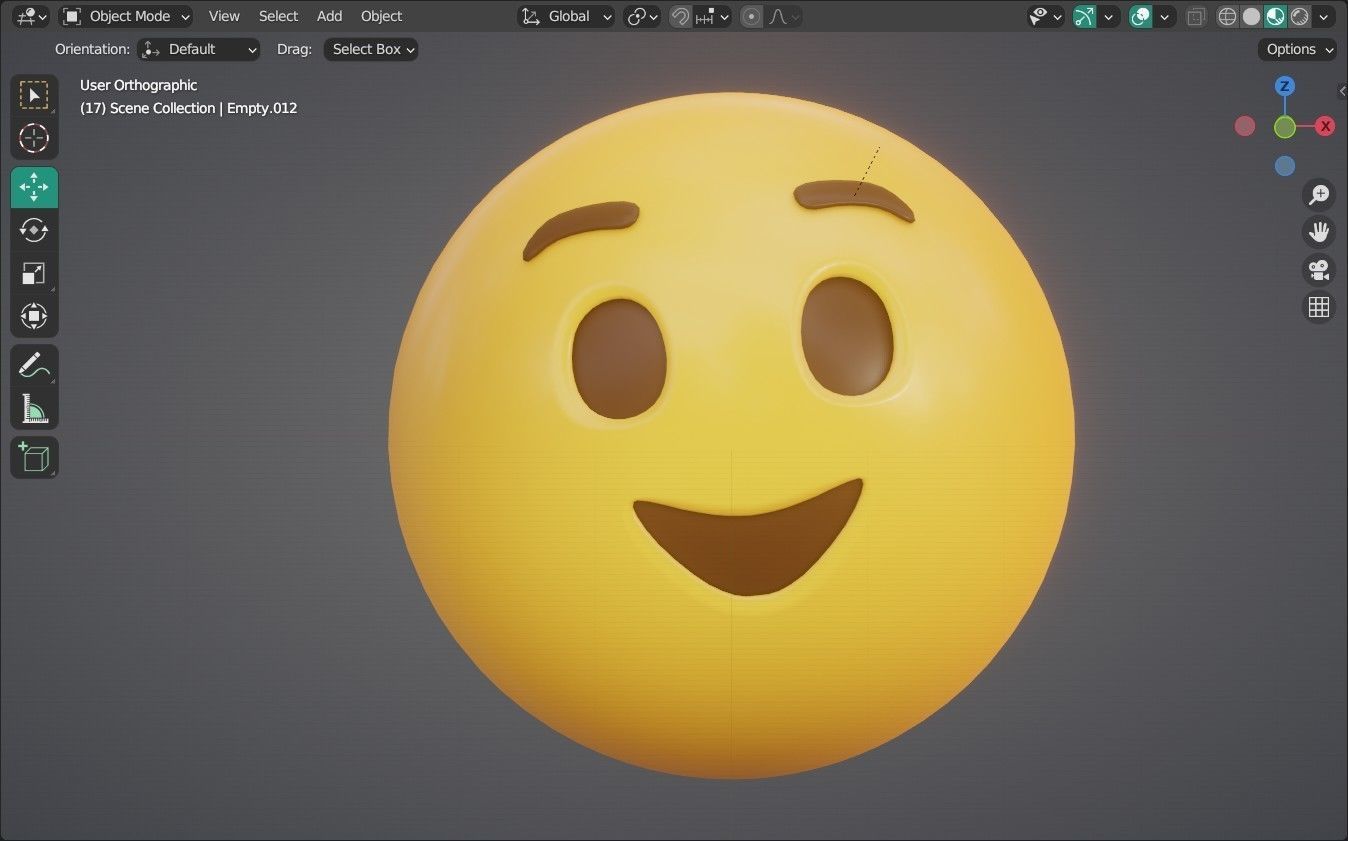This screenshot has height=841, width=1348.
Task: Open the proportional editing falloff dropdown
Action: (784, 16)
